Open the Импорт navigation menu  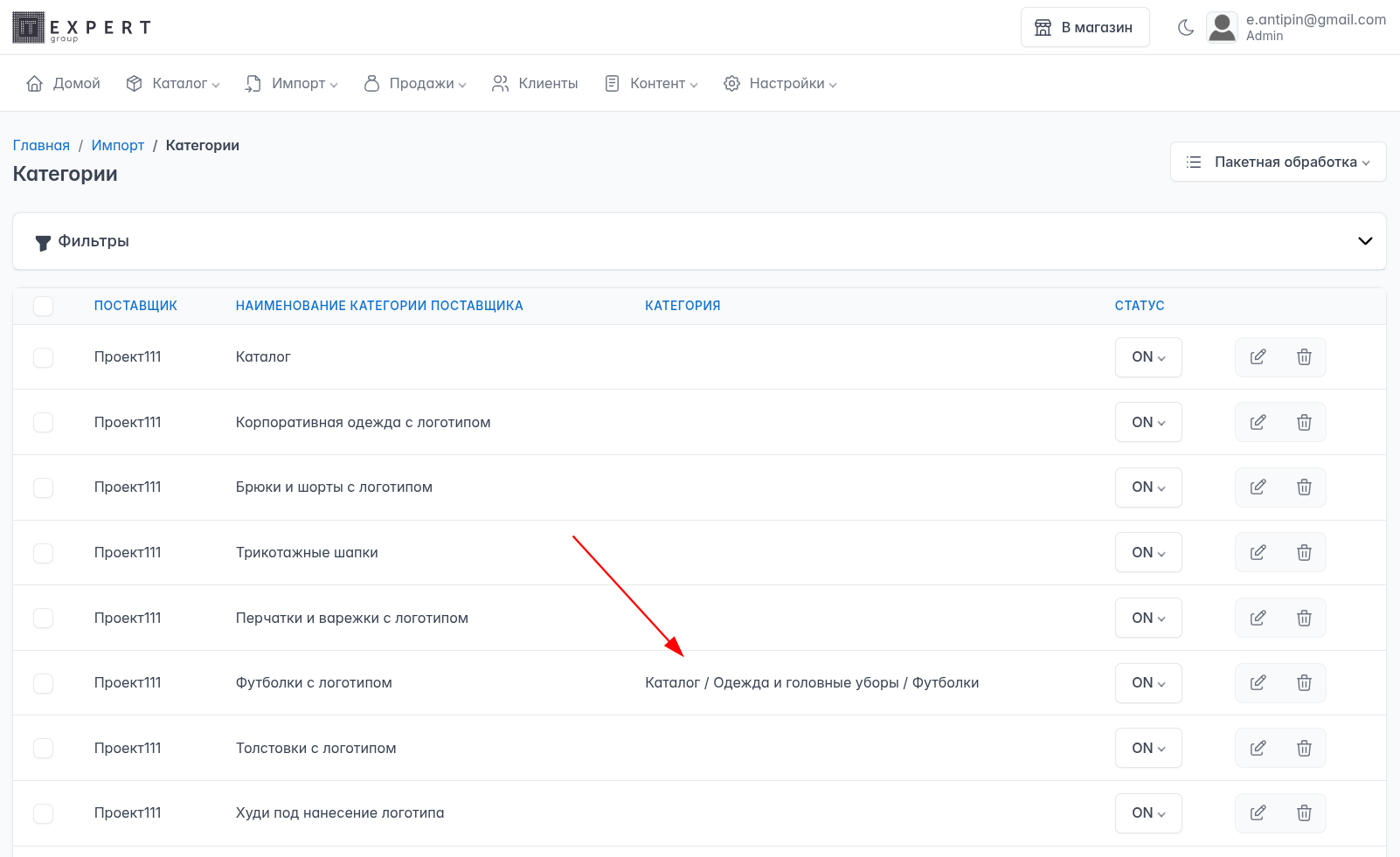[x=291, y=84]
